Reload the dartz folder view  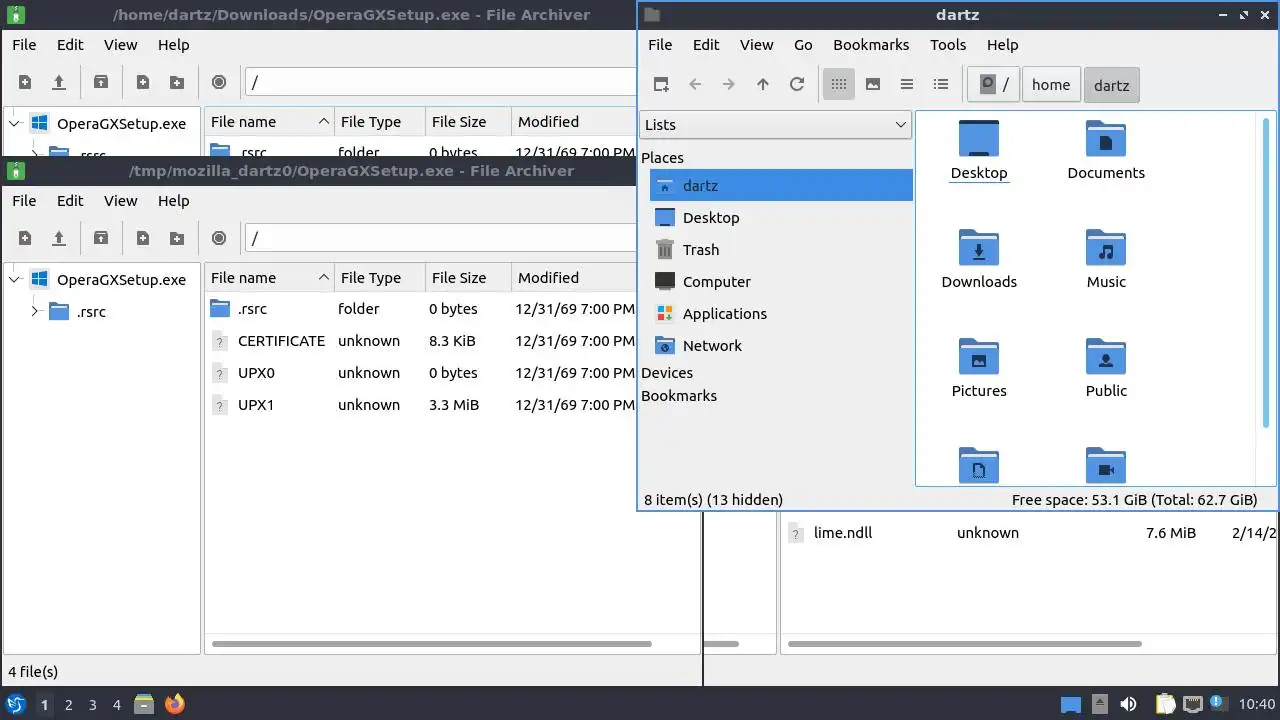click(797, 84)
